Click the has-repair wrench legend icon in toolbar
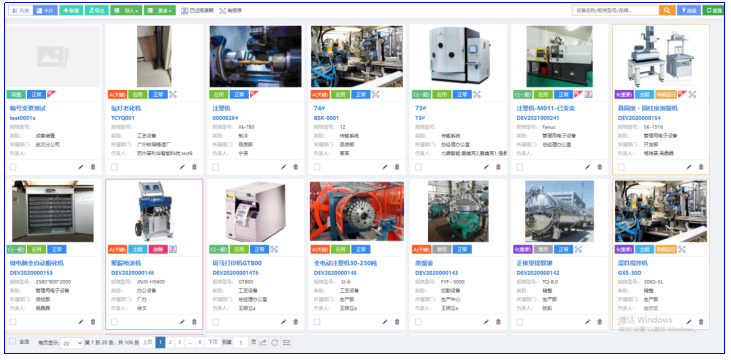 222,10
